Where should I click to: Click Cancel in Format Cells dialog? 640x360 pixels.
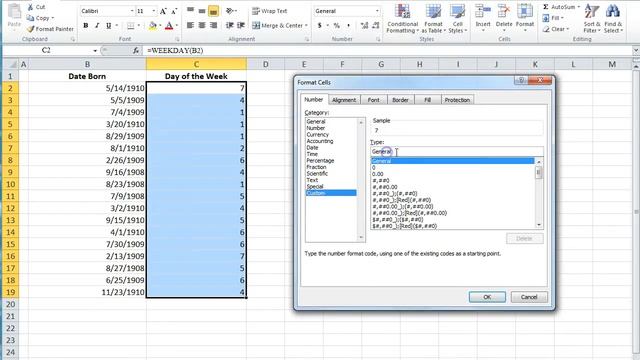coord(529,297)
